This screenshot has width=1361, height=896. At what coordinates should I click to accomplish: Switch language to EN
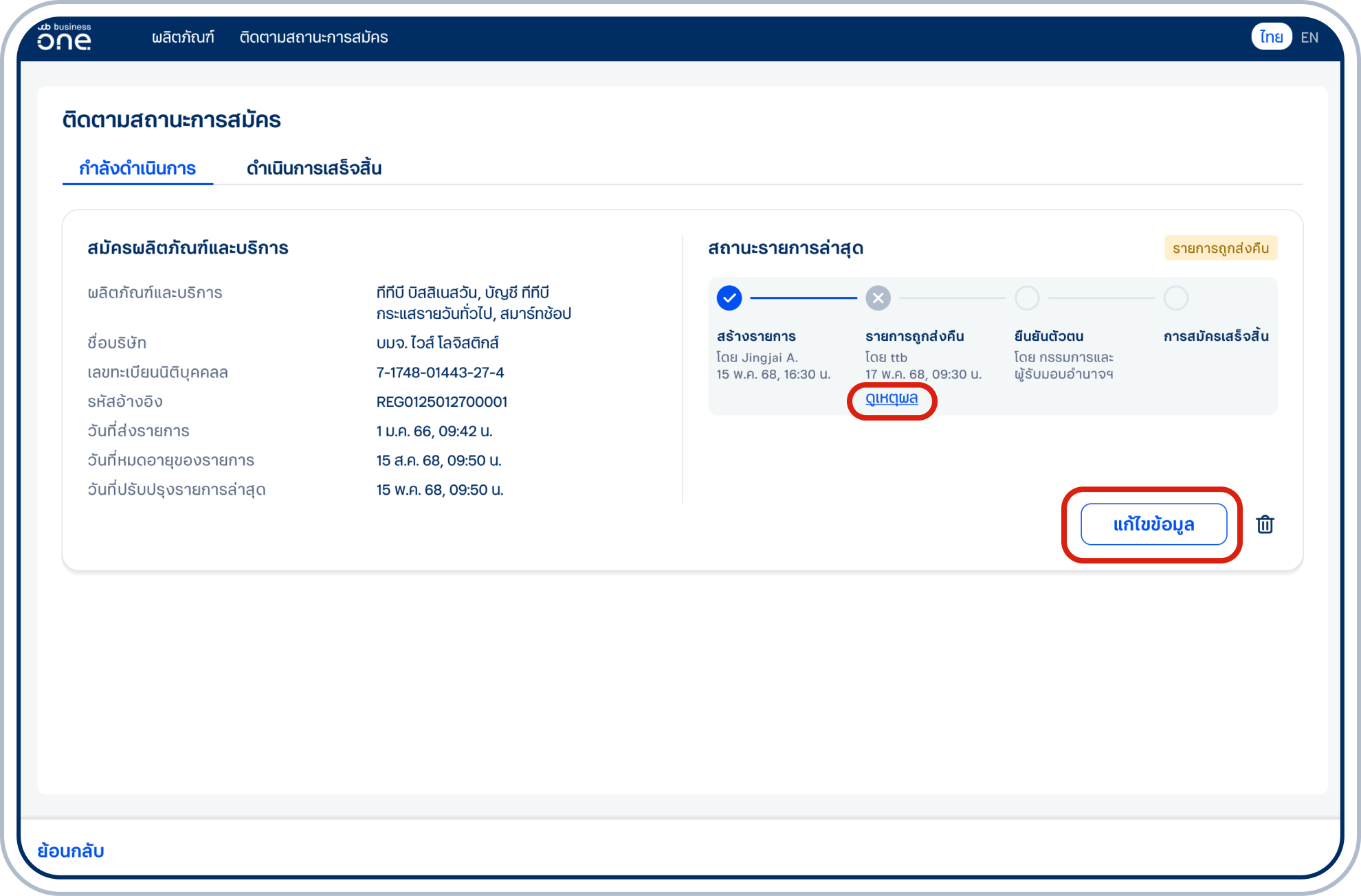1309,37
